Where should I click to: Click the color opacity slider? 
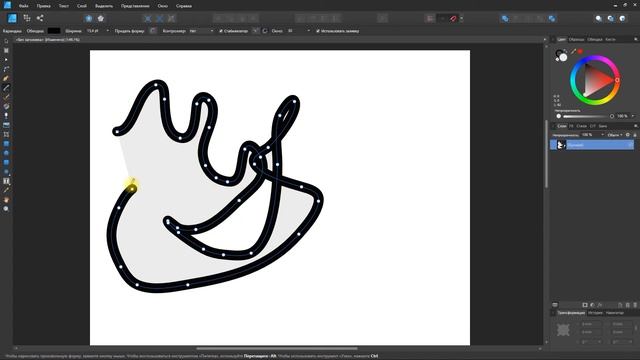[x=584, y=116]
